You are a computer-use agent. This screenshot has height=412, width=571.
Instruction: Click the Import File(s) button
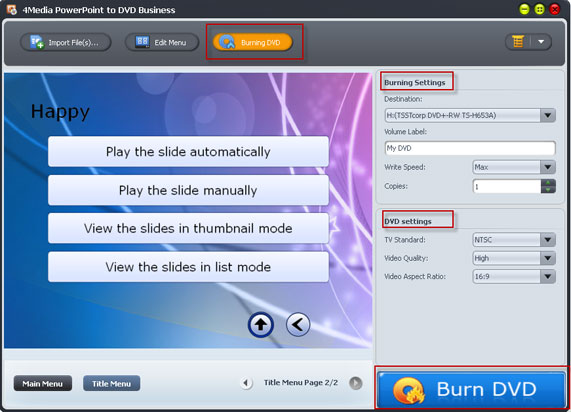(x=66, y=42)
